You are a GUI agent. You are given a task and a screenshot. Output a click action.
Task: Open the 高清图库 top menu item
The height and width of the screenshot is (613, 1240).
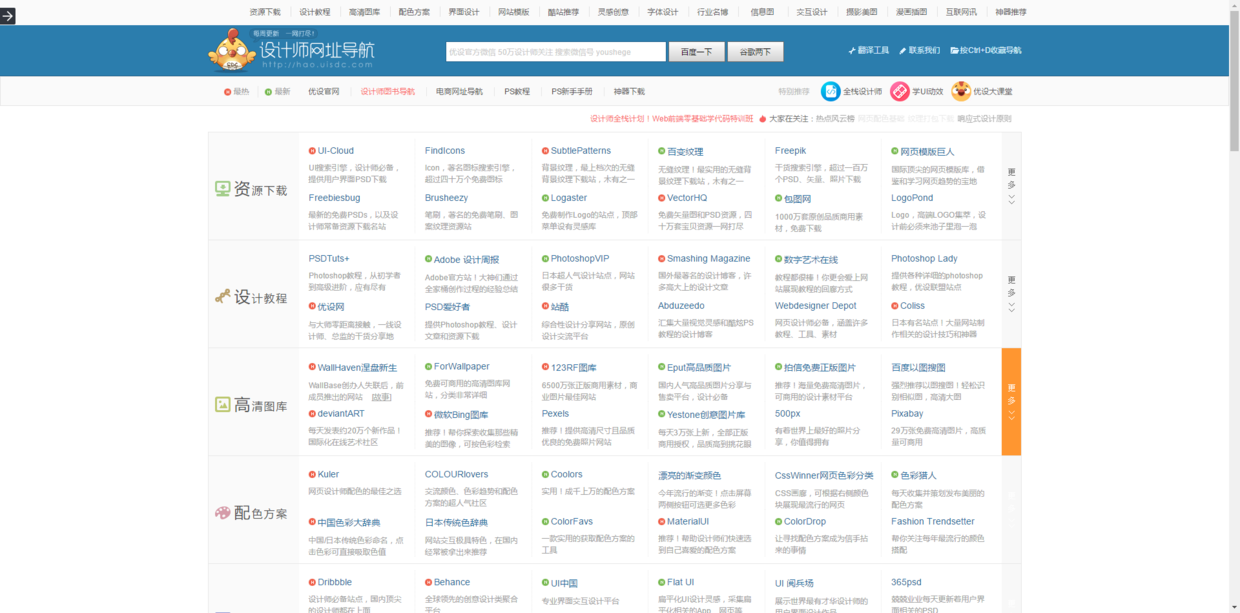pyautogui.click(x=364, y=12)
